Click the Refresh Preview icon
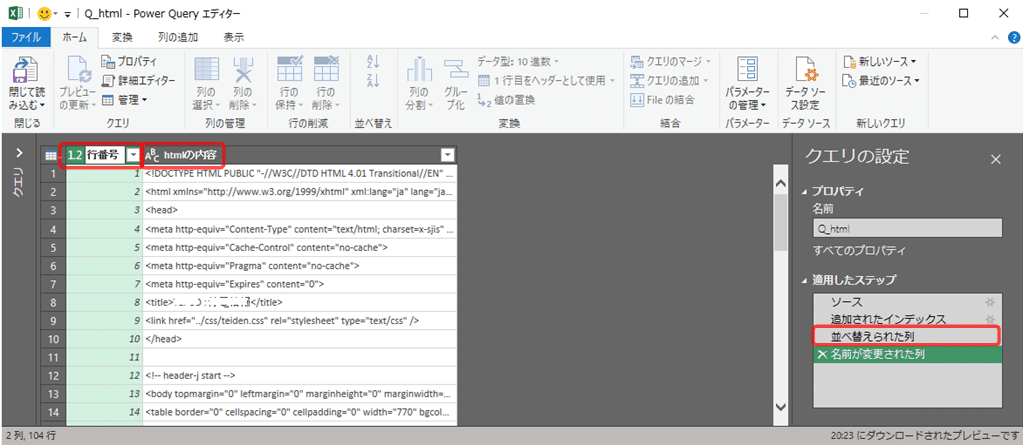The image size is (1023, 445). (x=77, y=69)
